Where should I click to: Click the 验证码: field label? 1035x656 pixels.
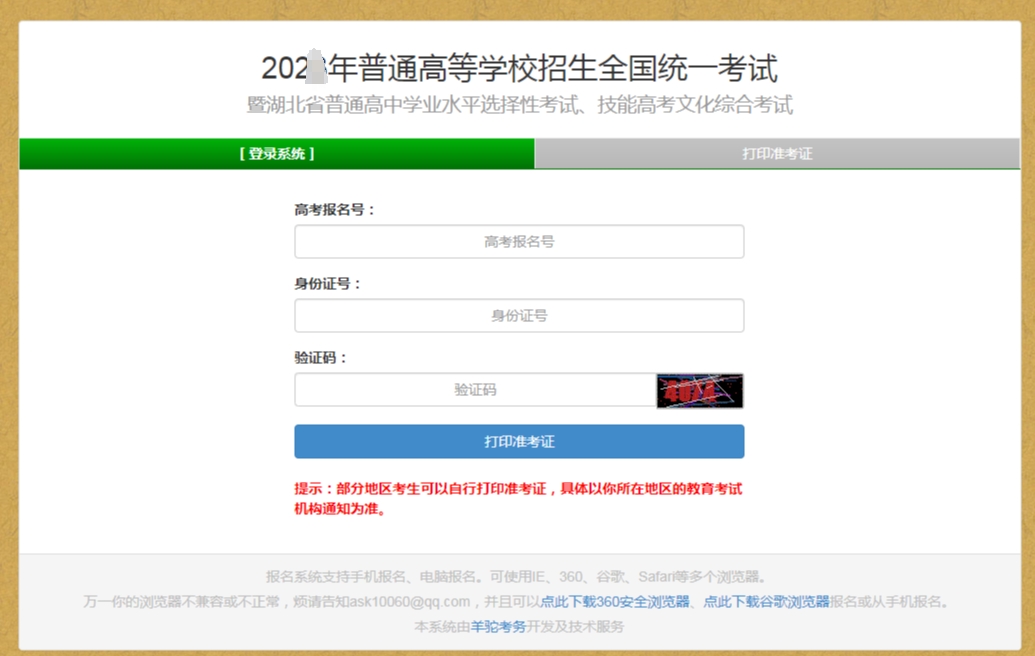[x=321, y=358]
